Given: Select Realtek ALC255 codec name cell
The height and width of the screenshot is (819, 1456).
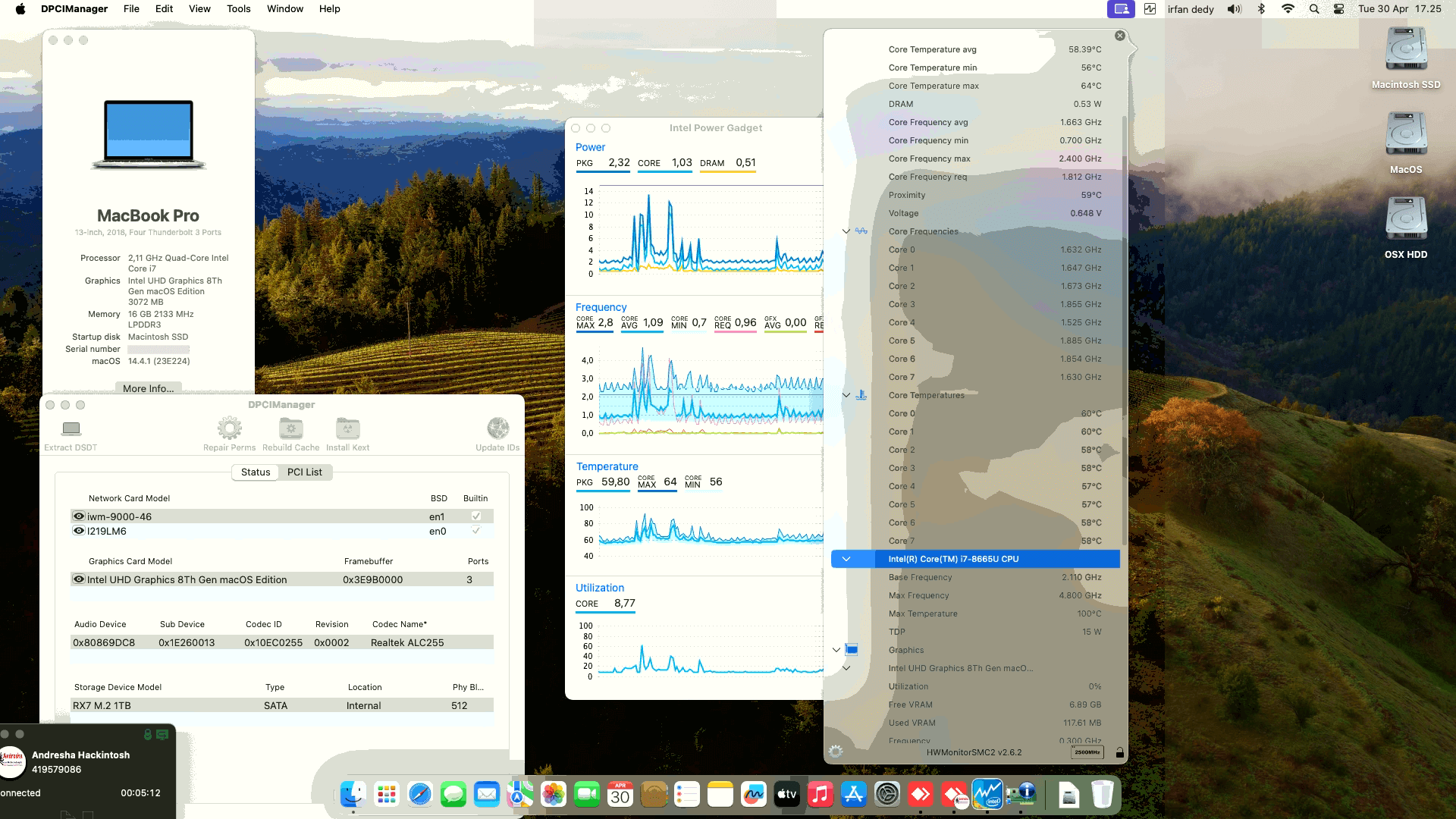Looking at the screenshot, I should 407,642.
